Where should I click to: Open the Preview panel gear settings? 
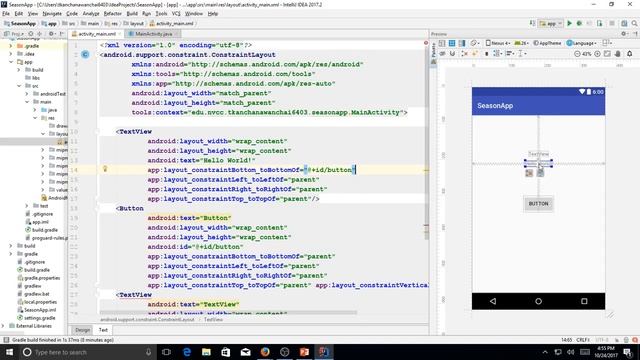[624, 34]
